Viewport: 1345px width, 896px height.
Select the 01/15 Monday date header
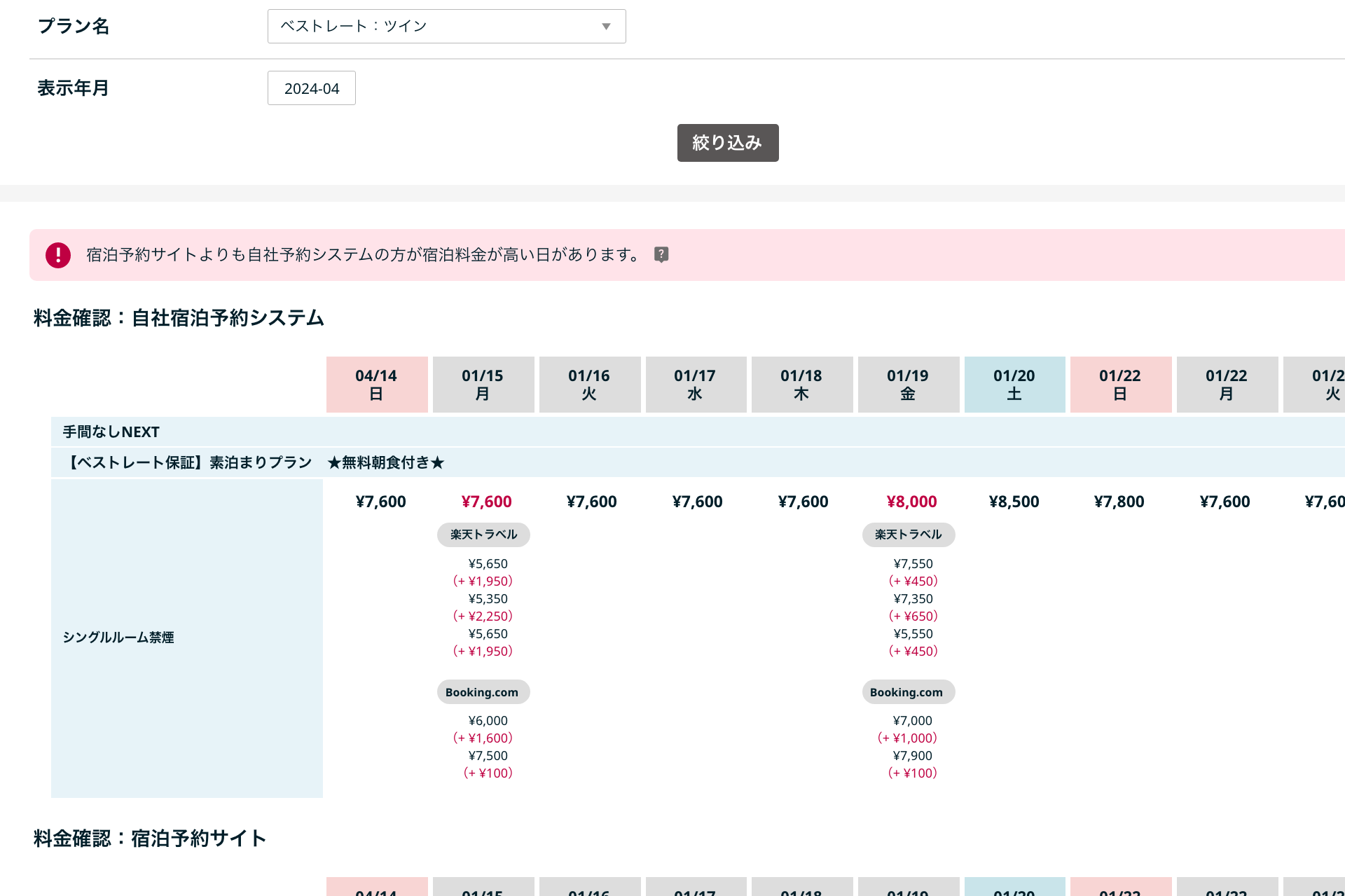[x=483, y=385]
